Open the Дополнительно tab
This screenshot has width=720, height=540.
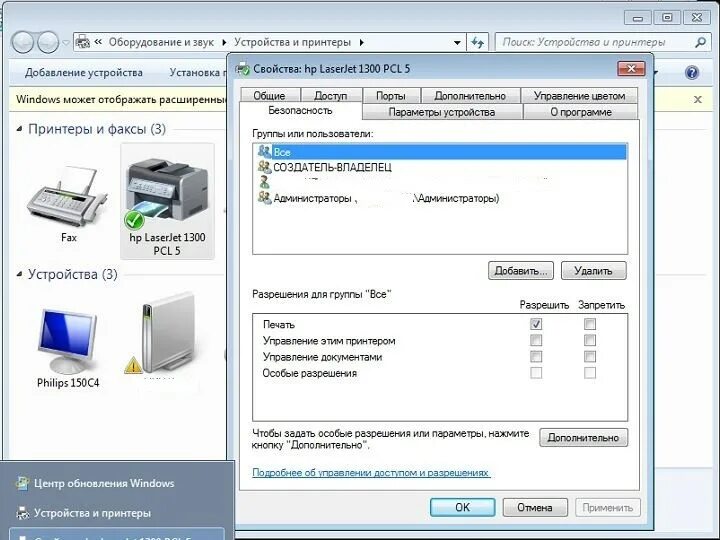tap(470, 96)
